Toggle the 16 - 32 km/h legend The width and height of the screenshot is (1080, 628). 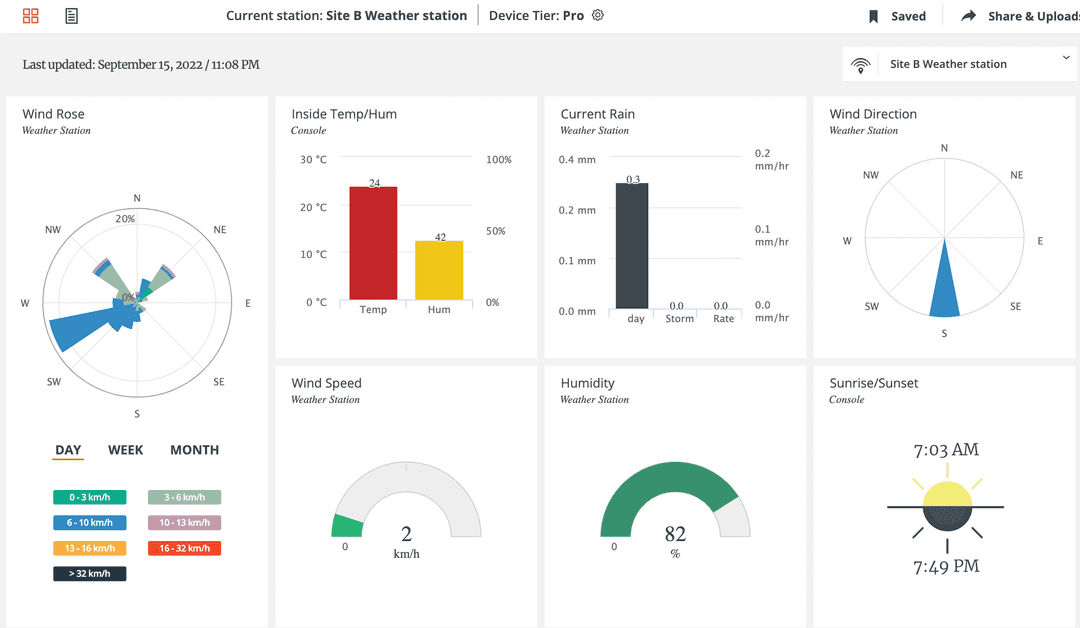(184, 548)
